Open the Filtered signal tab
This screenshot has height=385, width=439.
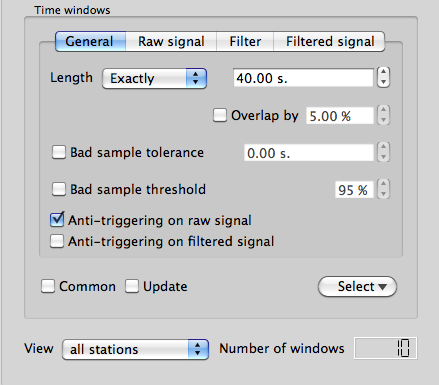coord(329,42)
